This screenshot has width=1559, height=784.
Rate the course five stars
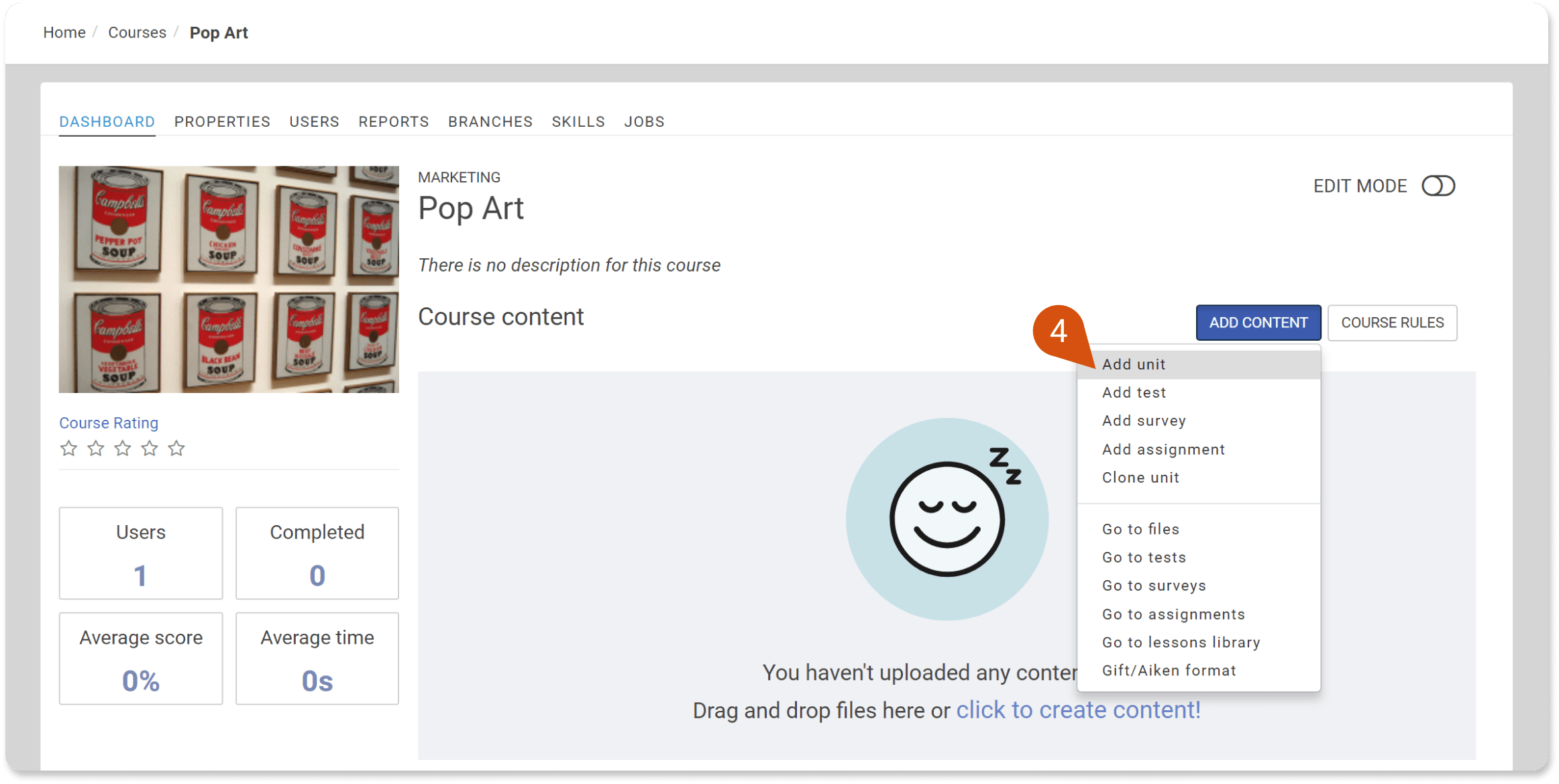176,448
